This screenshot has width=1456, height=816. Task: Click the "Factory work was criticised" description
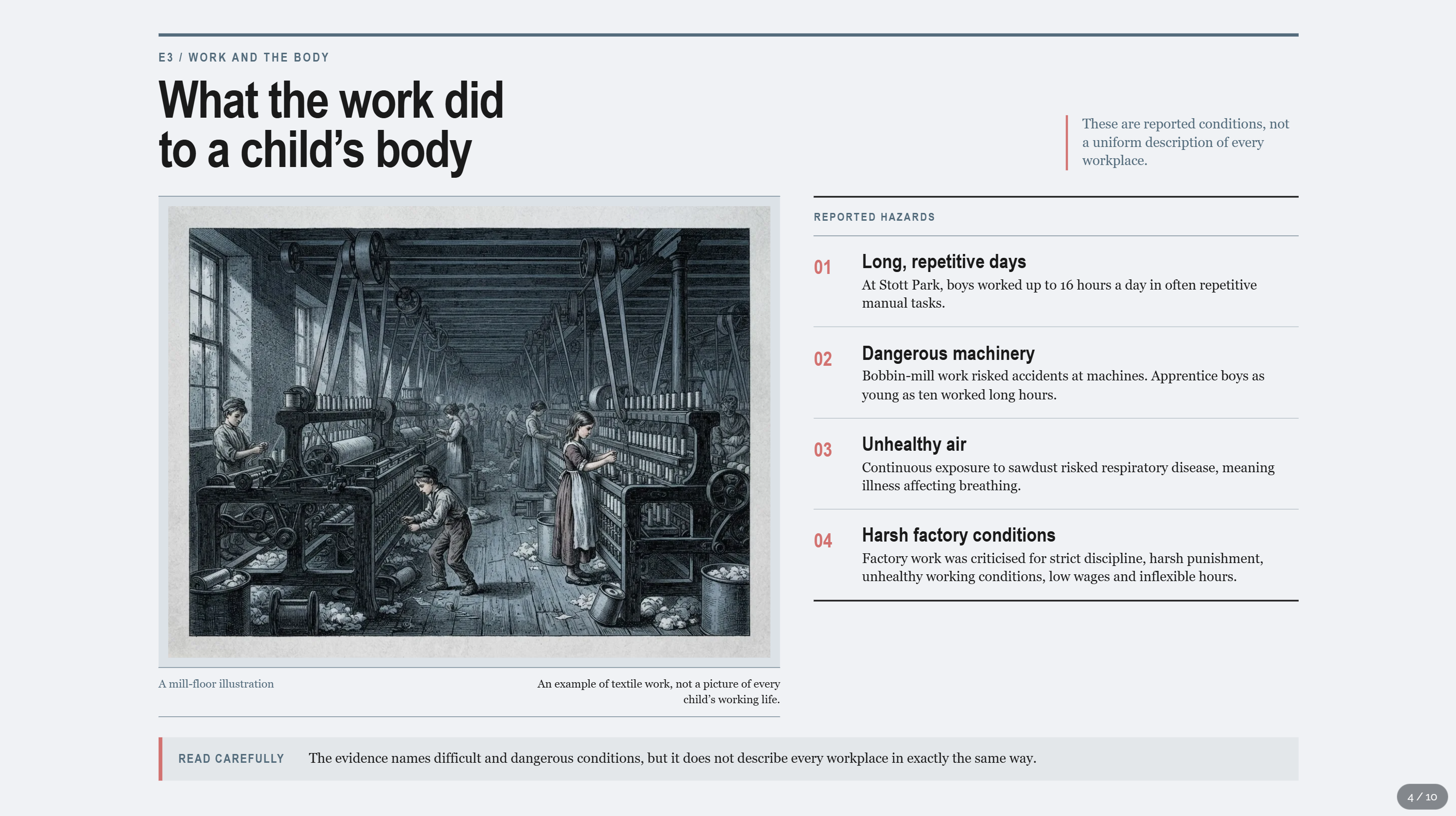[1063, 567]
